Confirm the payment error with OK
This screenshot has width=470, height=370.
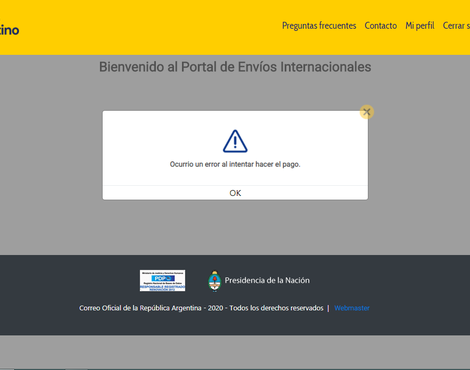(x=235, y=193)
